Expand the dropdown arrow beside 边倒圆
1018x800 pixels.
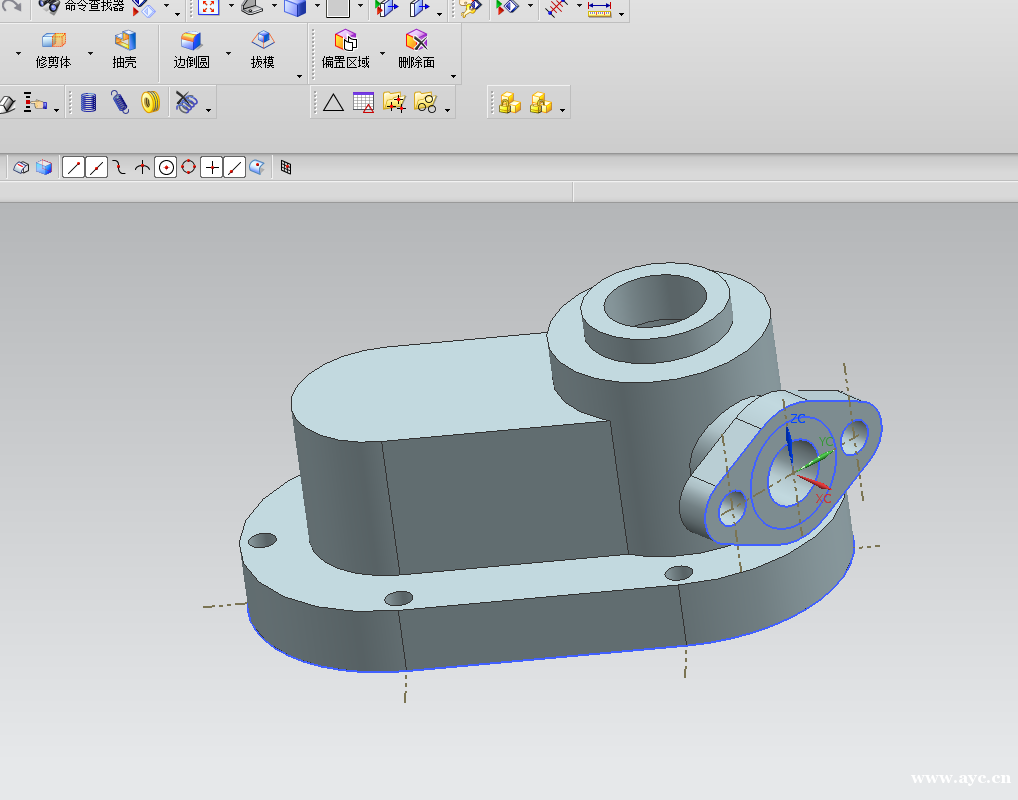pos(228,53)
